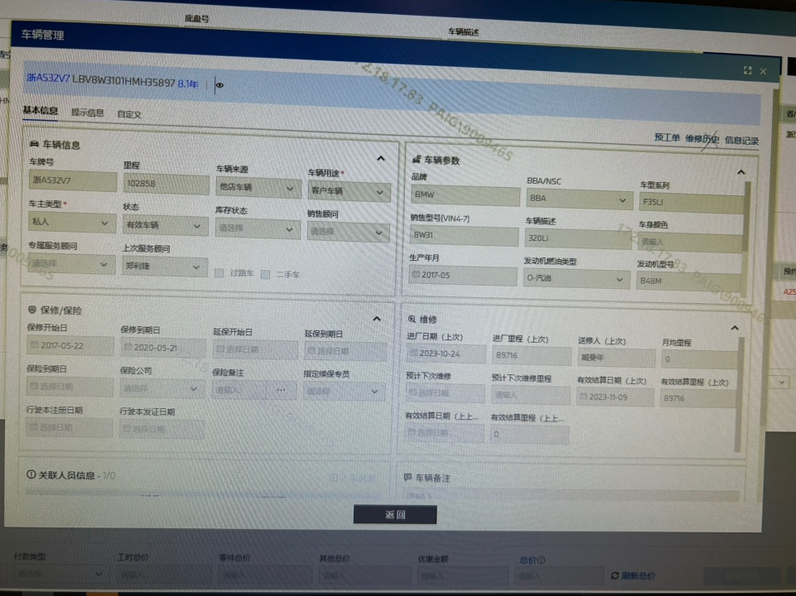Open 销售顾问 dropdown
Viewport: 796px width, 596px height.
348,231
